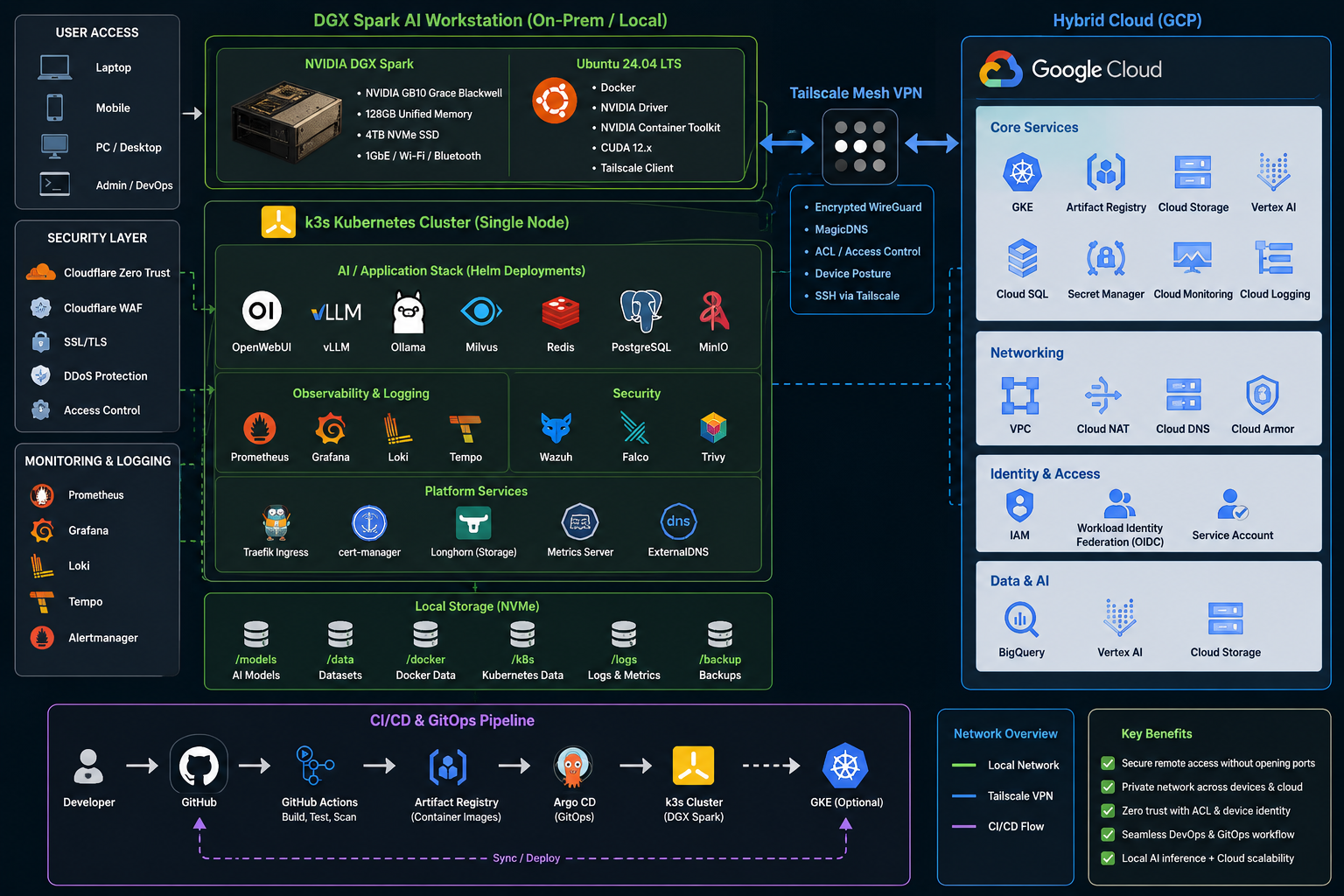The width and height of the screenshot is (1344, 896).
Task: Select the Admin / DevOps terminal icon
Action: (x=55, y=185)
